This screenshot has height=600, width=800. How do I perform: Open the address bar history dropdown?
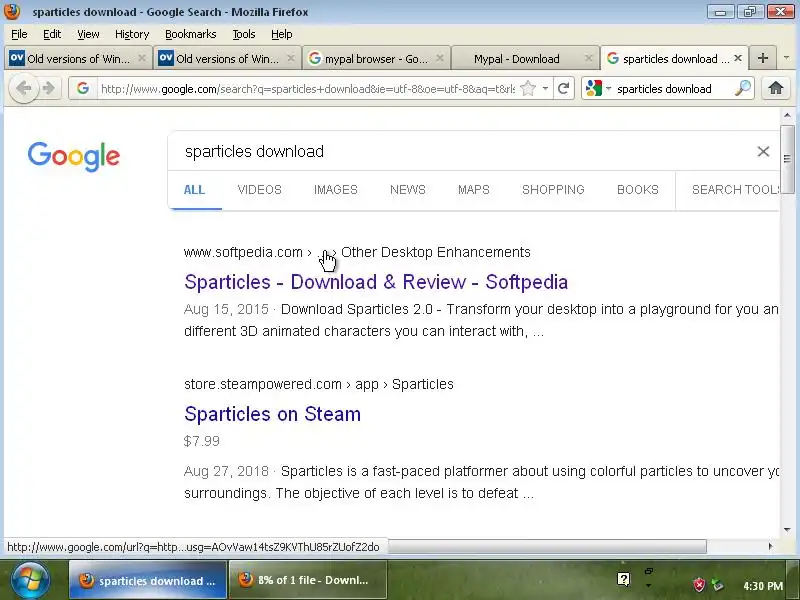pos(545,89)
